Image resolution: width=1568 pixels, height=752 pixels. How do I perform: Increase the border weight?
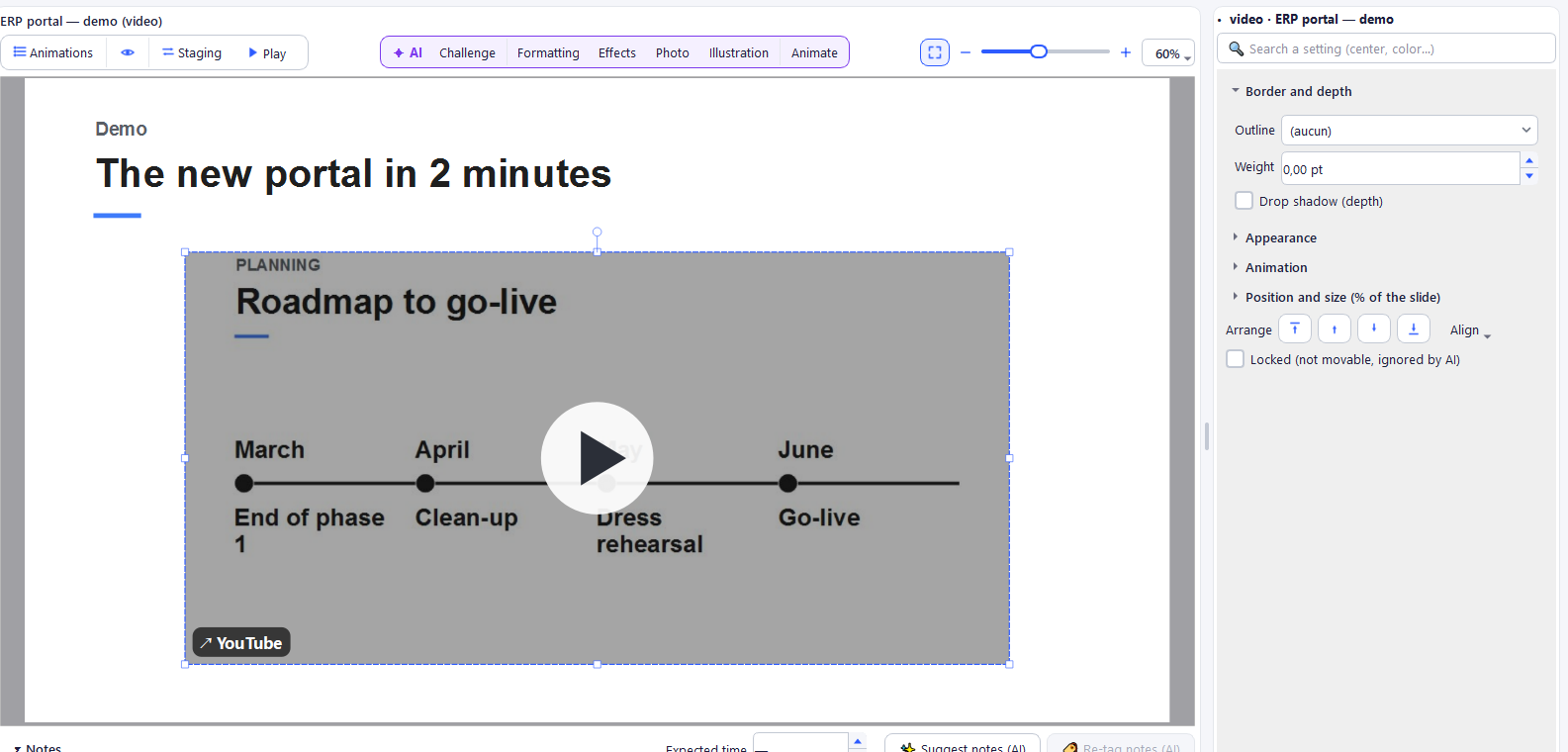tap(1529, 160)
